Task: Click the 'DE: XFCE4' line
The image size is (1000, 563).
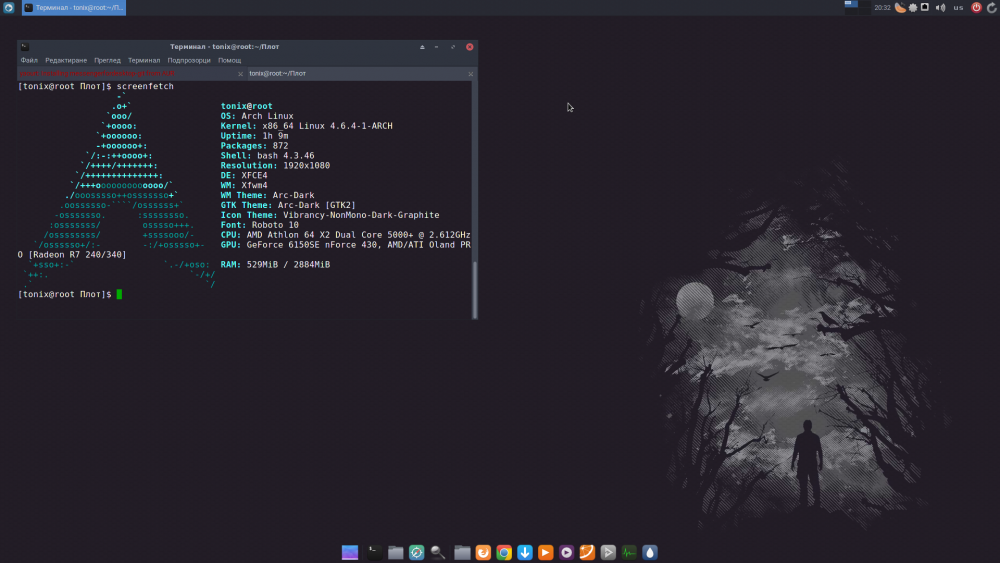Action: (244, 175)
